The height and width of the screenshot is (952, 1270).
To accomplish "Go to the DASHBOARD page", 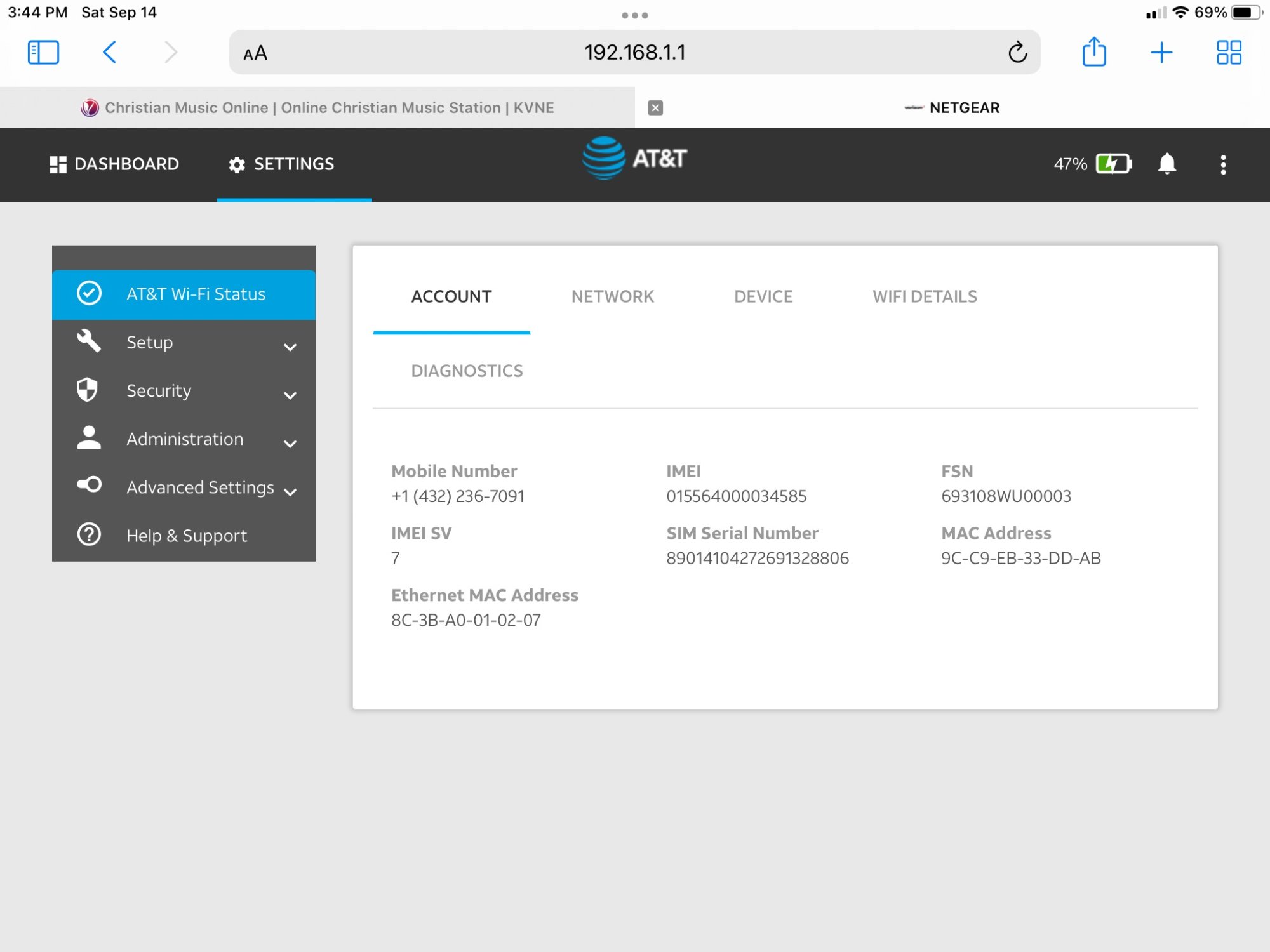I will pos(114,164).
